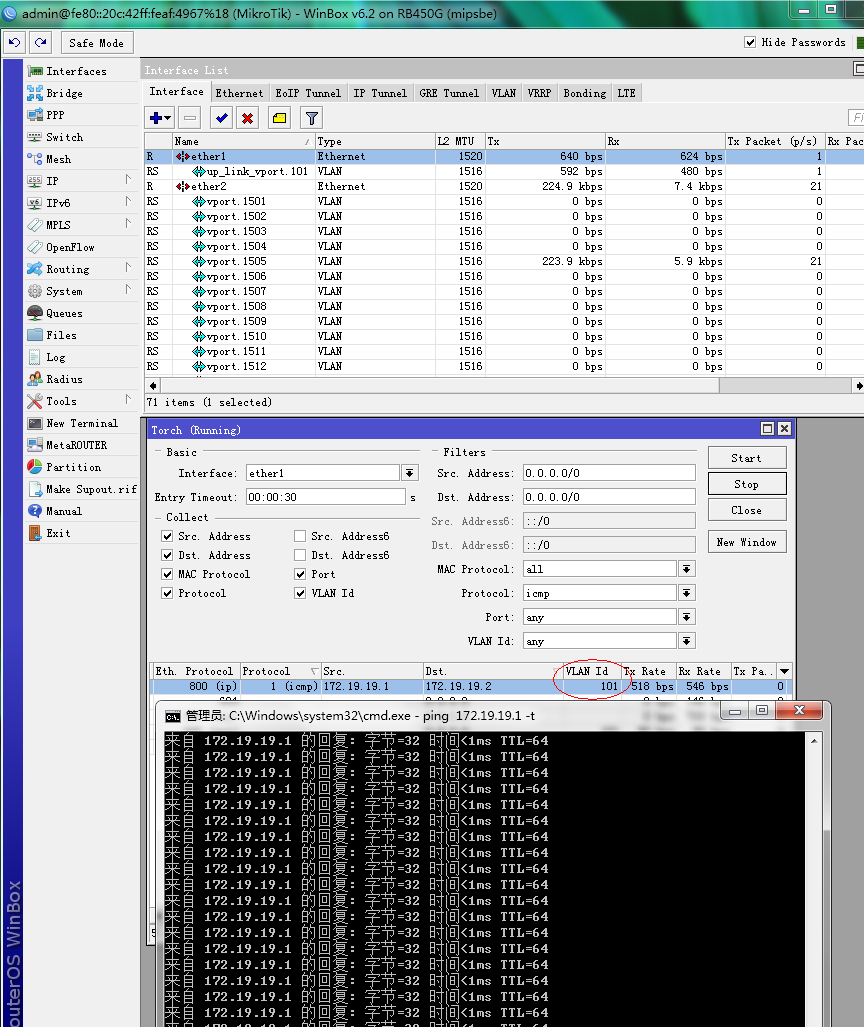
Task: Open the Interface dropdown in Torch
Action: pos(410,473)
